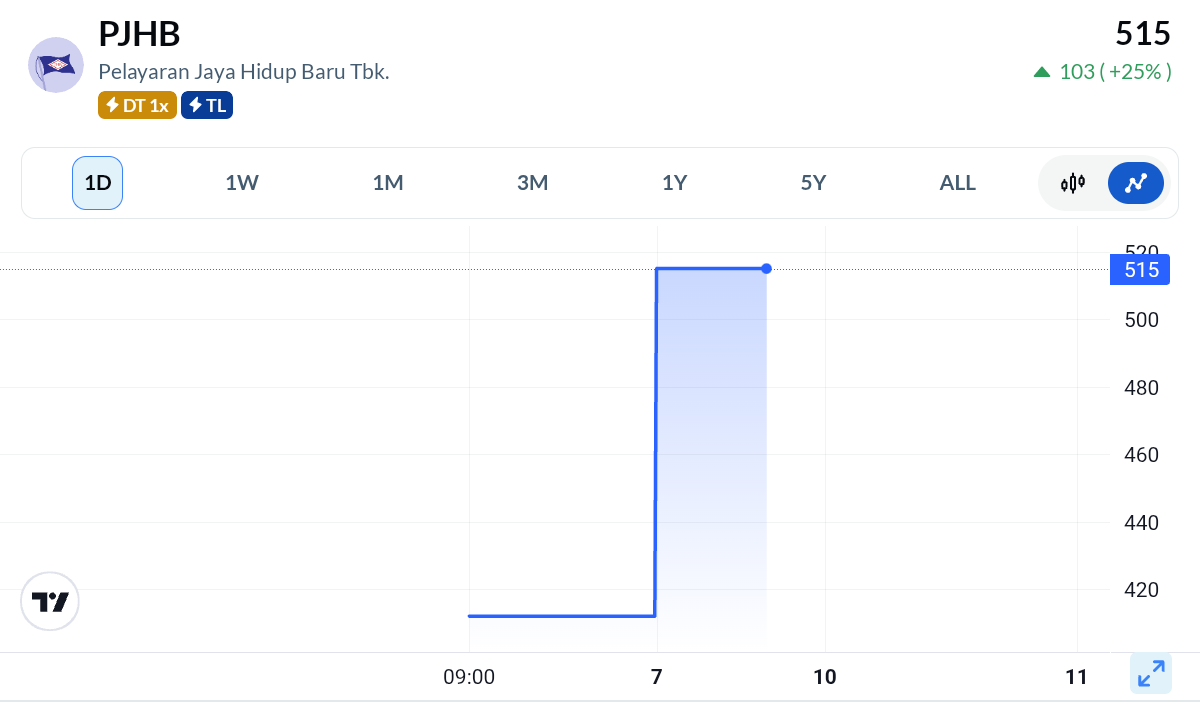The width and height of the screenshot is (1200, 704).
Task: Switch to the 3M timeframe
Action: tap(533, 183)
